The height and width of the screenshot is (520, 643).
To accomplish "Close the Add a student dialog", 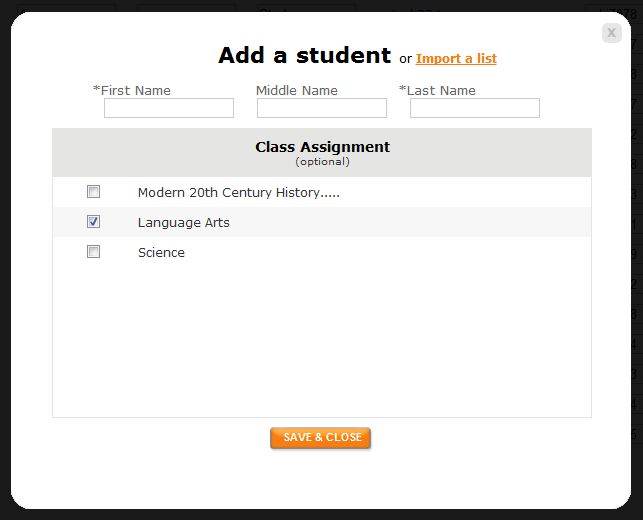I will (x=611, y=33).
